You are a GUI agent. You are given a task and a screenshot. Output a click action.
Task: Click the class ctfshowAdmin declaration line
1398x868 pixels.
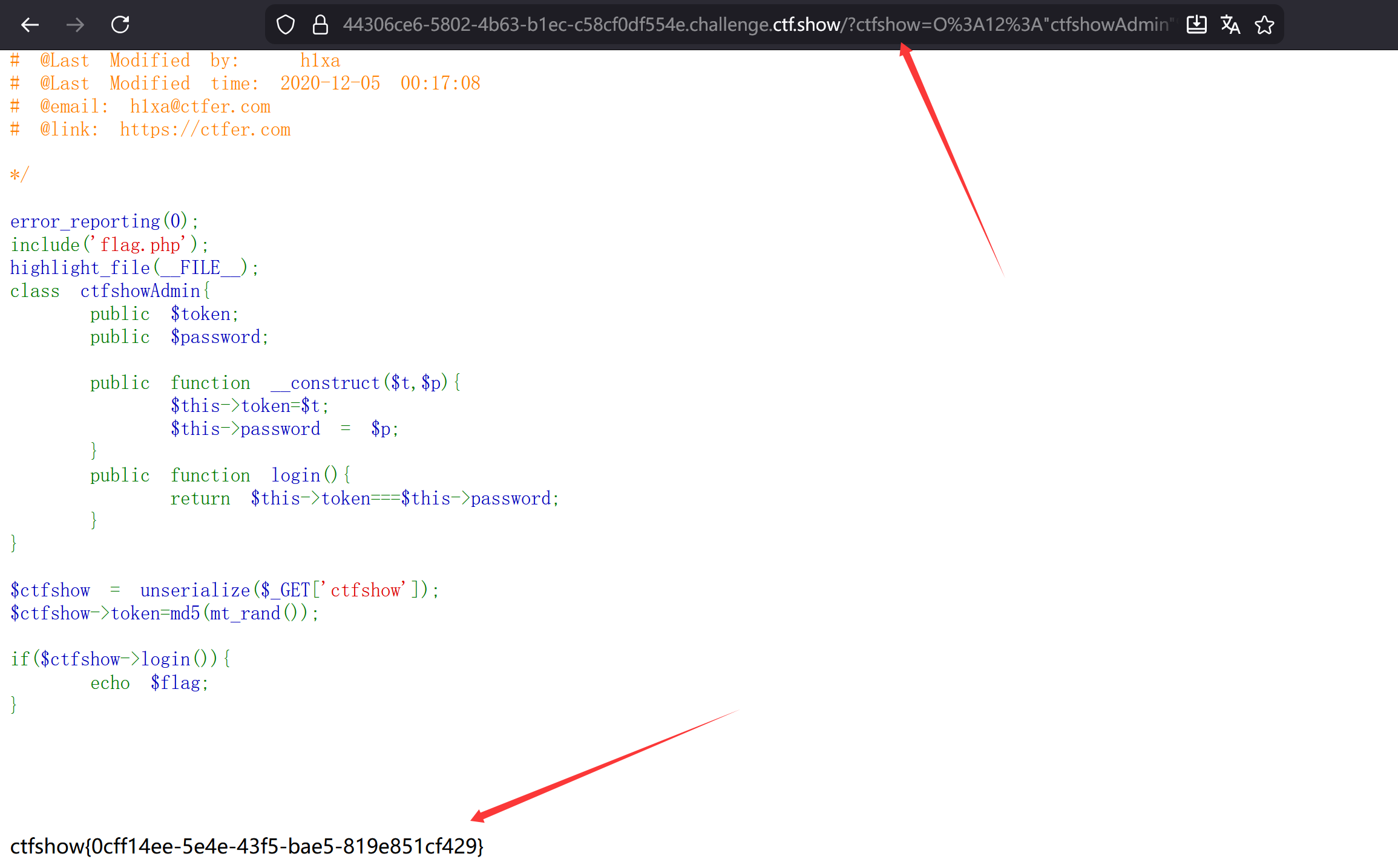110,291
